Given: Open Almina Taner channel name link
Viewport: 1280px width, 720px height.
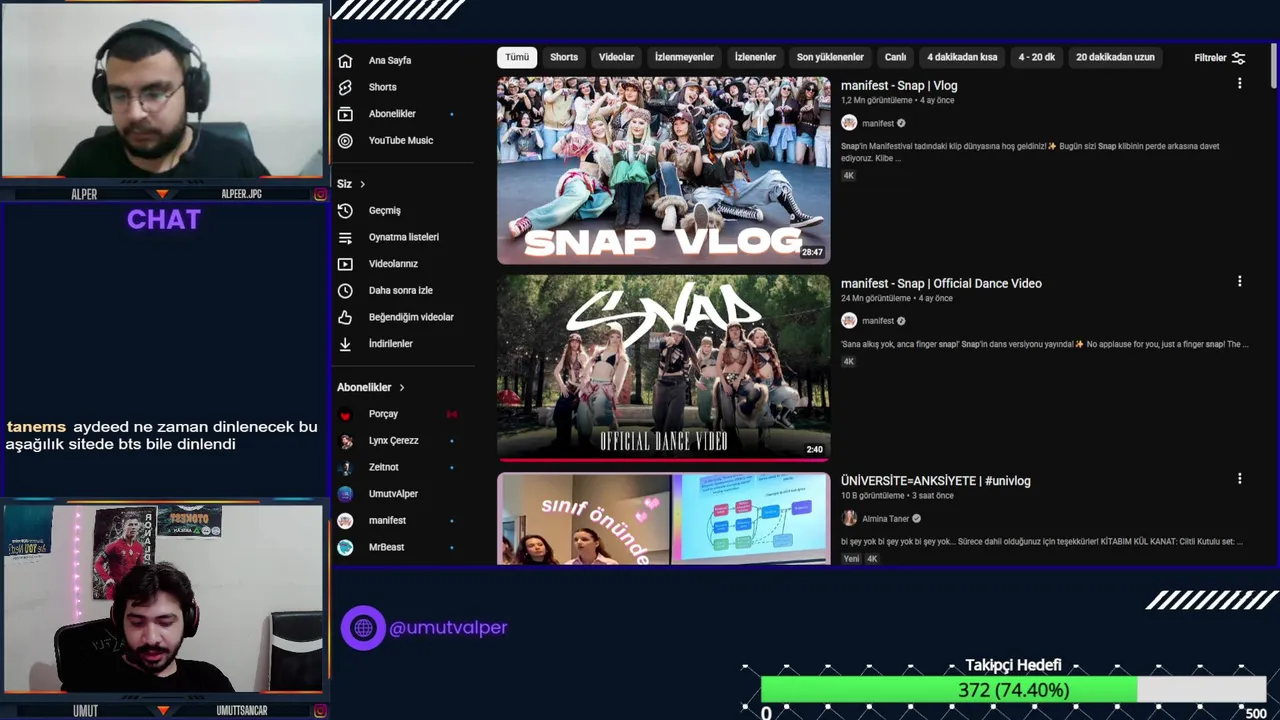Looking at the screenshot, I should point(885,519).
